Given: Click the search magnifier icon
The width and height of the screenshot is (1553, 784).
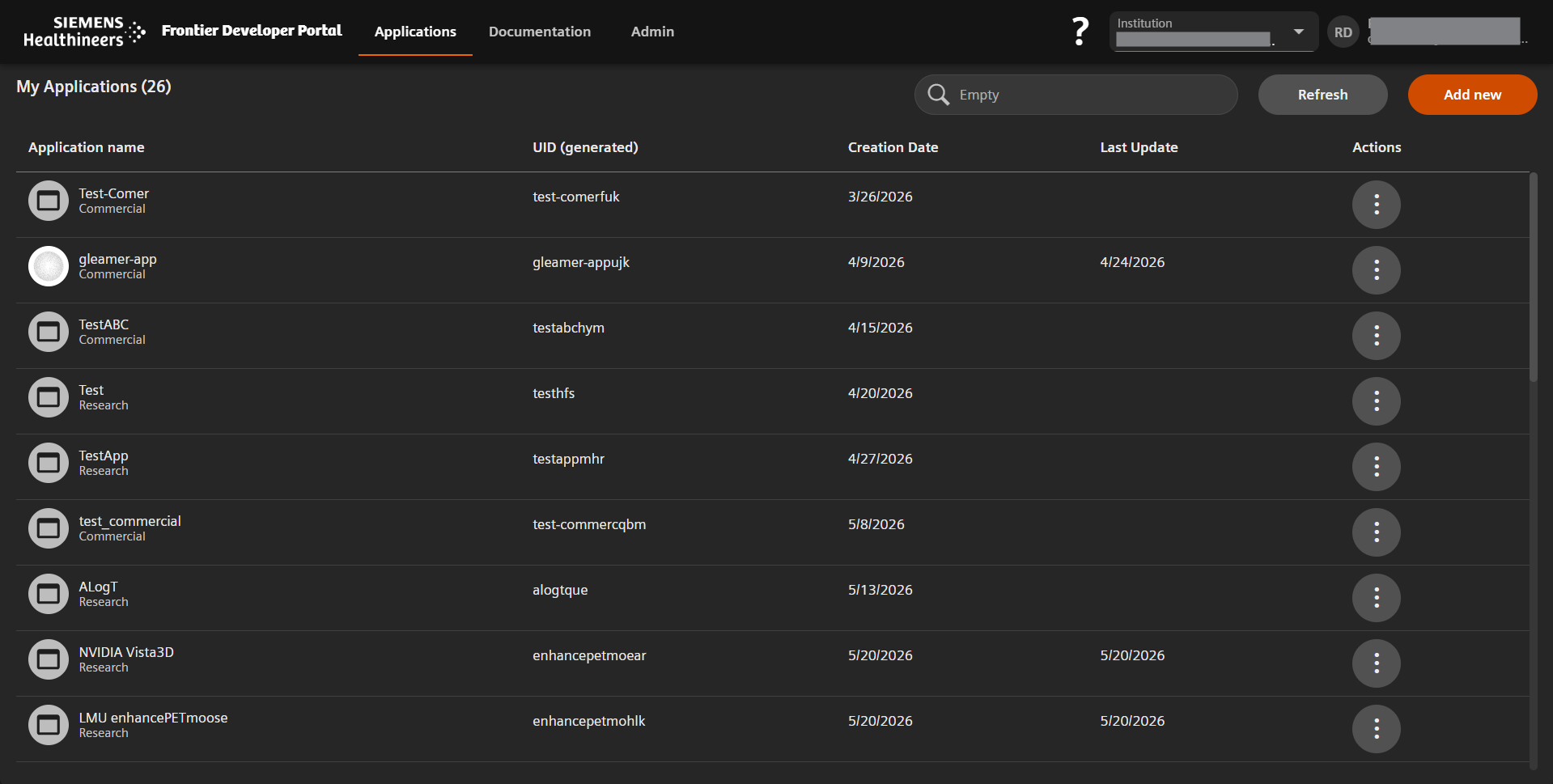Looking at the screenshot, I should point(938,95).
